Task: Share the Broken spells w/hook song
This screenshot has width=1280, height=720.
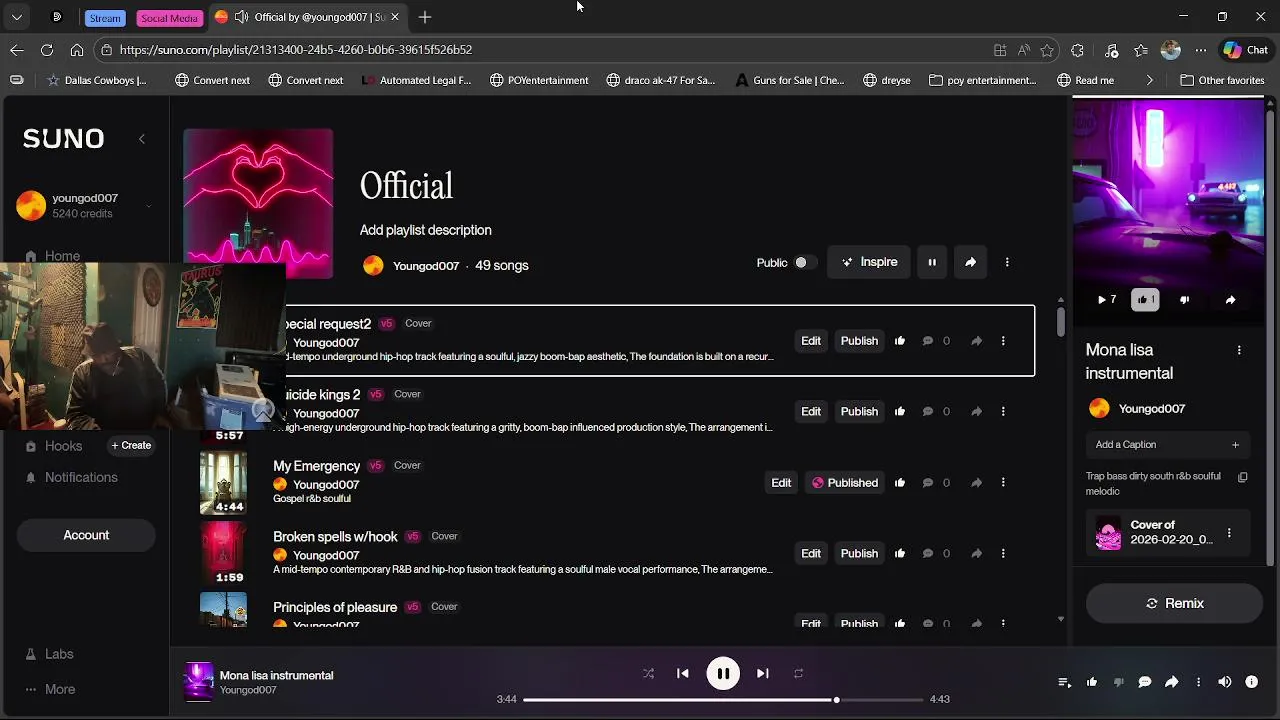Action: (x=976, y=554)
